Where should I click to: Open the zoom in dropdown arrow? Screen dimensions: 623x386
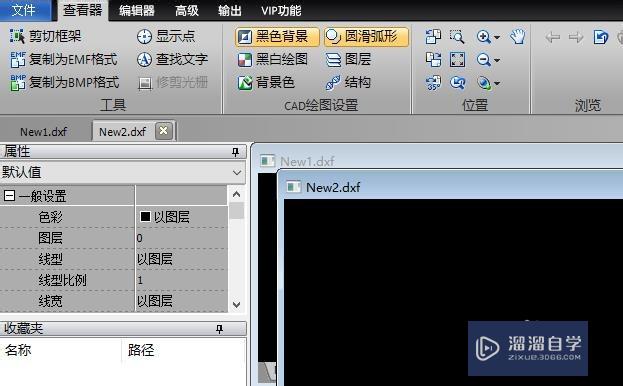coord(497,38)
